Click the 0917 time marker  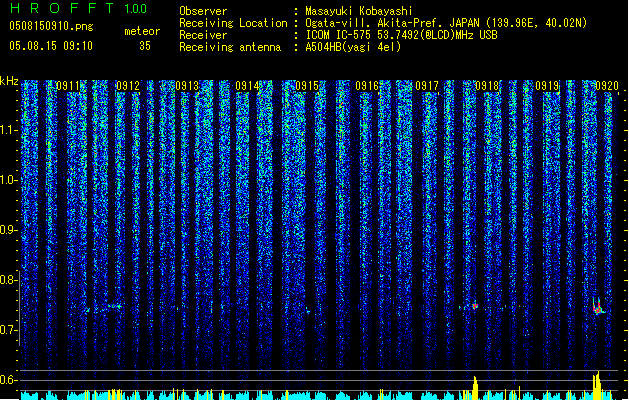[x=427, y=86]
